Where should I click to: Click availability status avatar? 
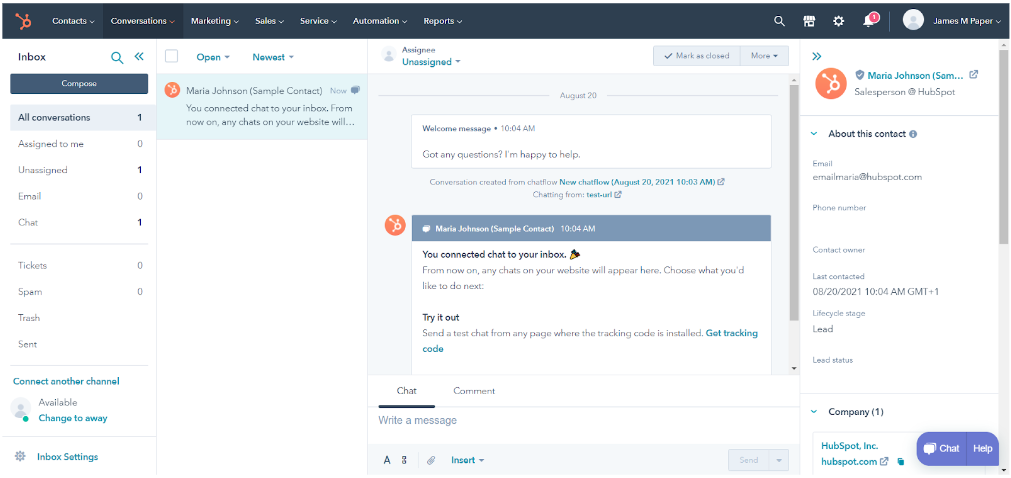[21, 408]
